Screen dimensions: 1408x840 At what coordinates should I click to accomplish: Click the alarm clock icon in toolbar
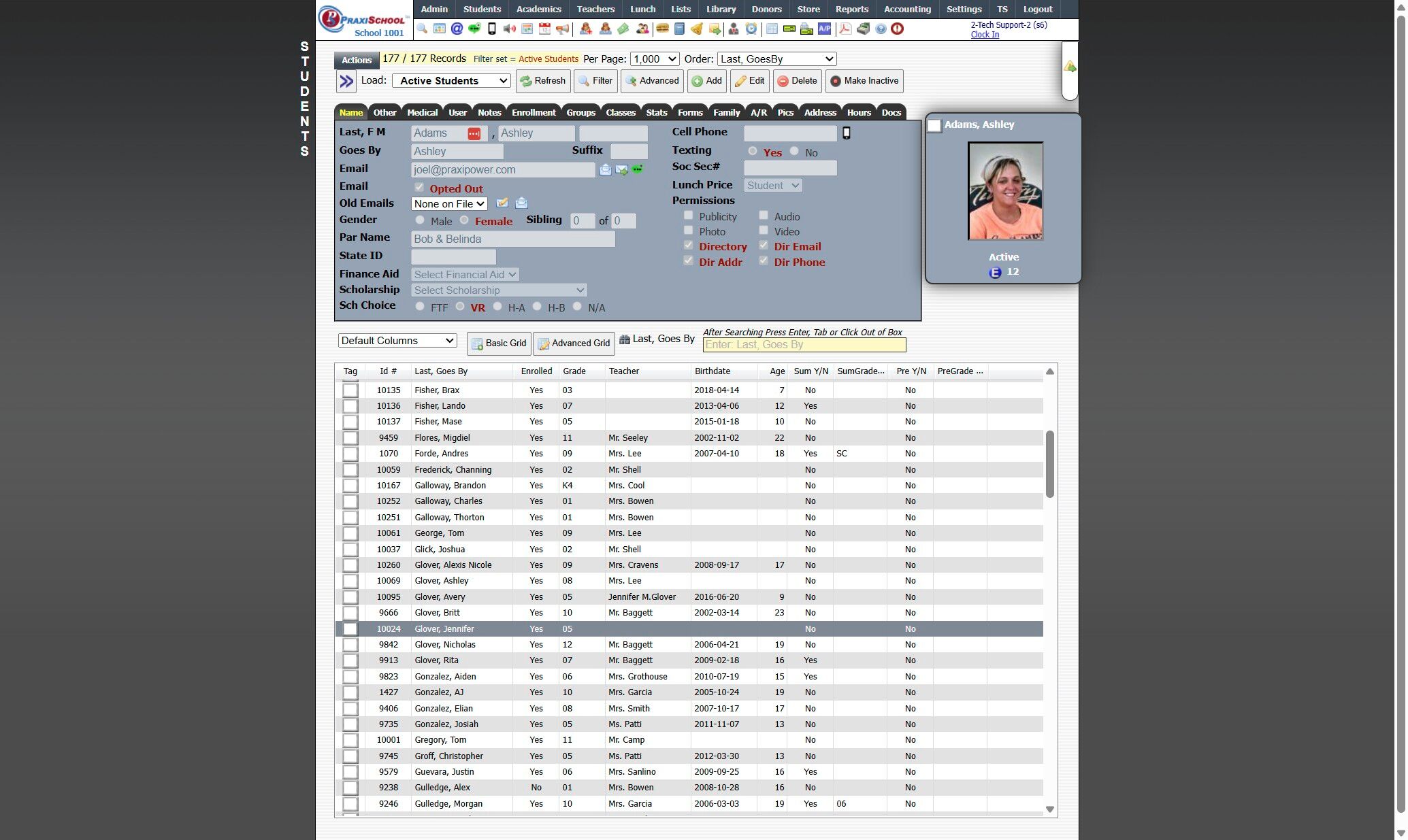(x=751, y=29)
